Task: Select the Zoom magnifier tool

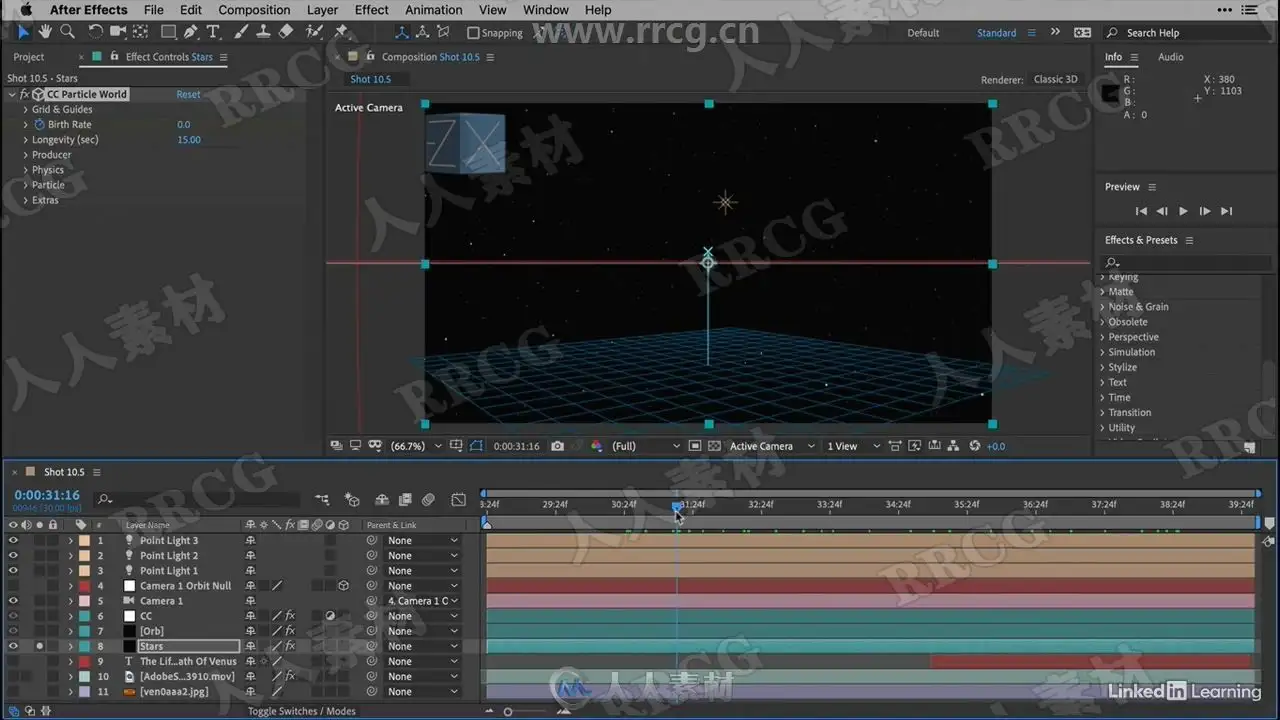Action: pyautogui.click(x=67, y=32)
